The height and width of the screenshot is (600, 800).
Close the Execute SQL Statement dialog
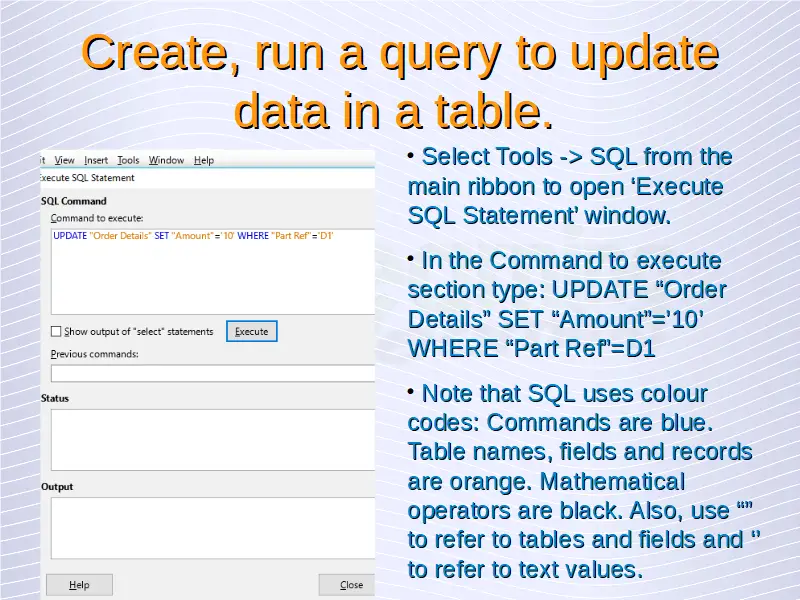347,585
